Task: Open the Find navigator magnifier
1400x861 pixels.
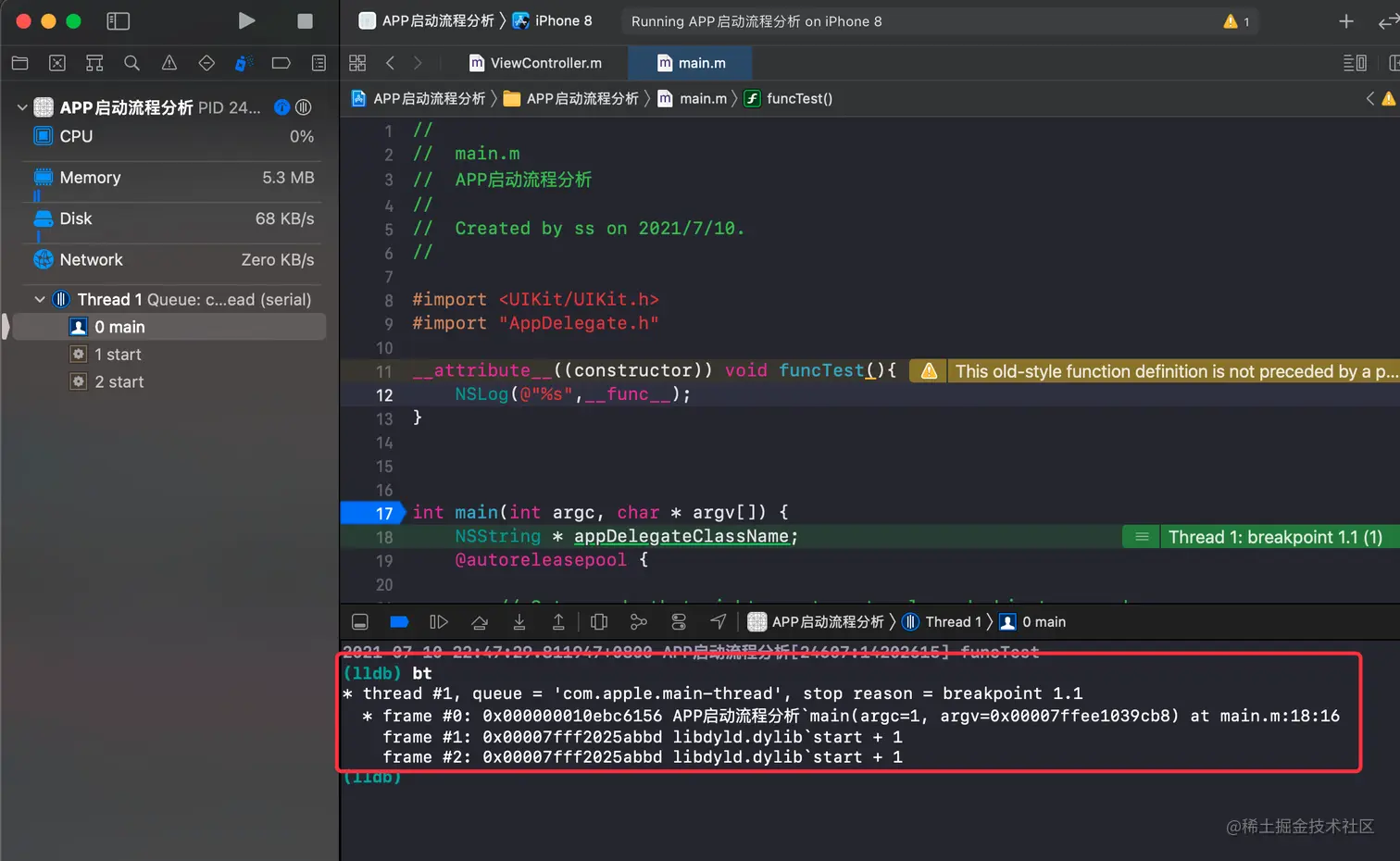Action: click(131, 63)
